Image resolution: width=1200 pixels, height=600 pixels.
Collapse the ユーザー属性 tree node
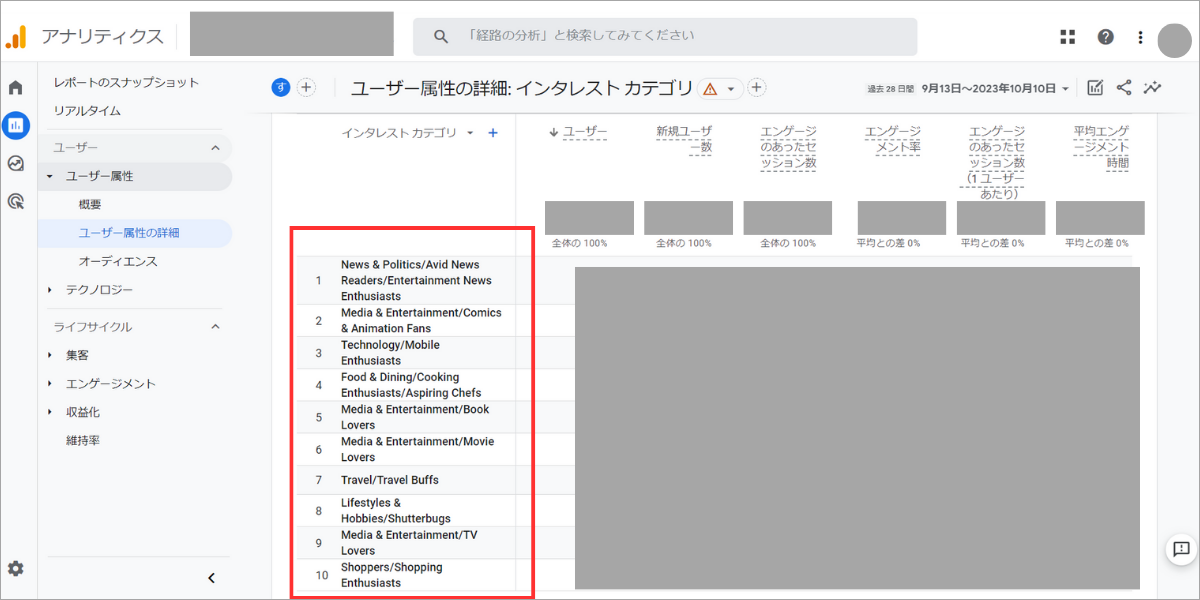(50, 177)
